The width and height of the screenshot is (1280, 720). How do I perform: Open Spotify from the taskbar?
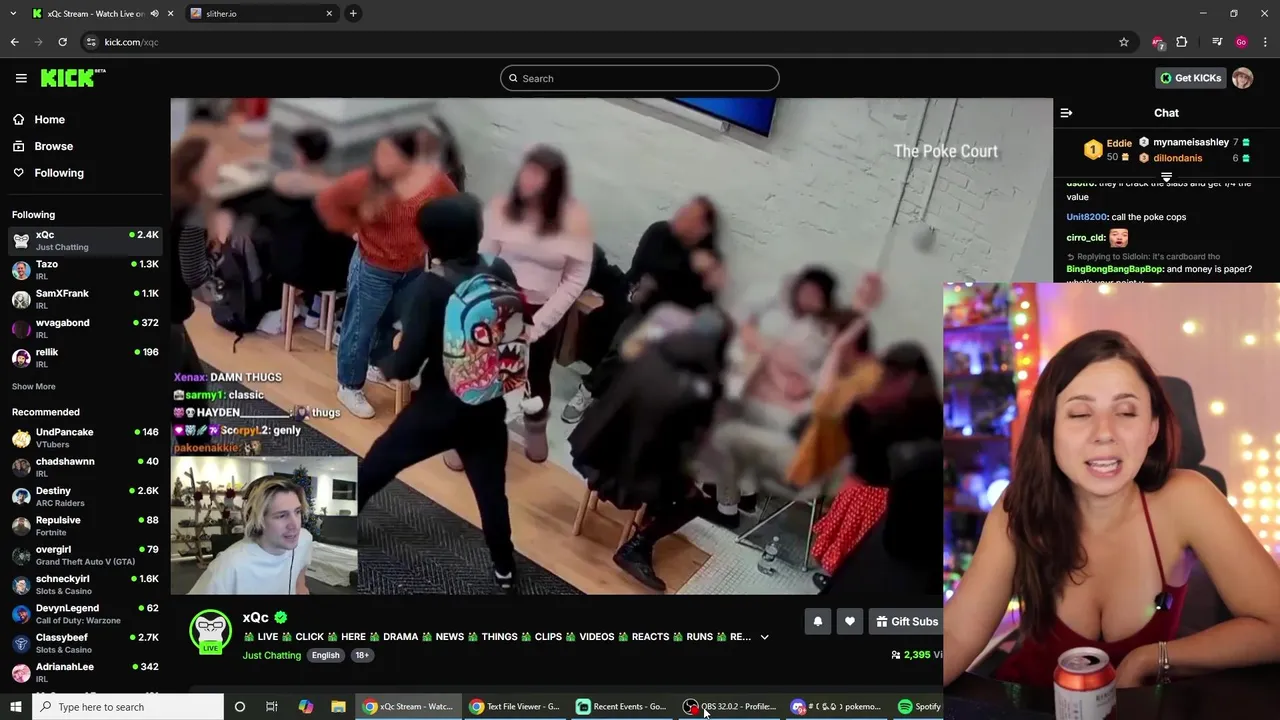[920, 707]
